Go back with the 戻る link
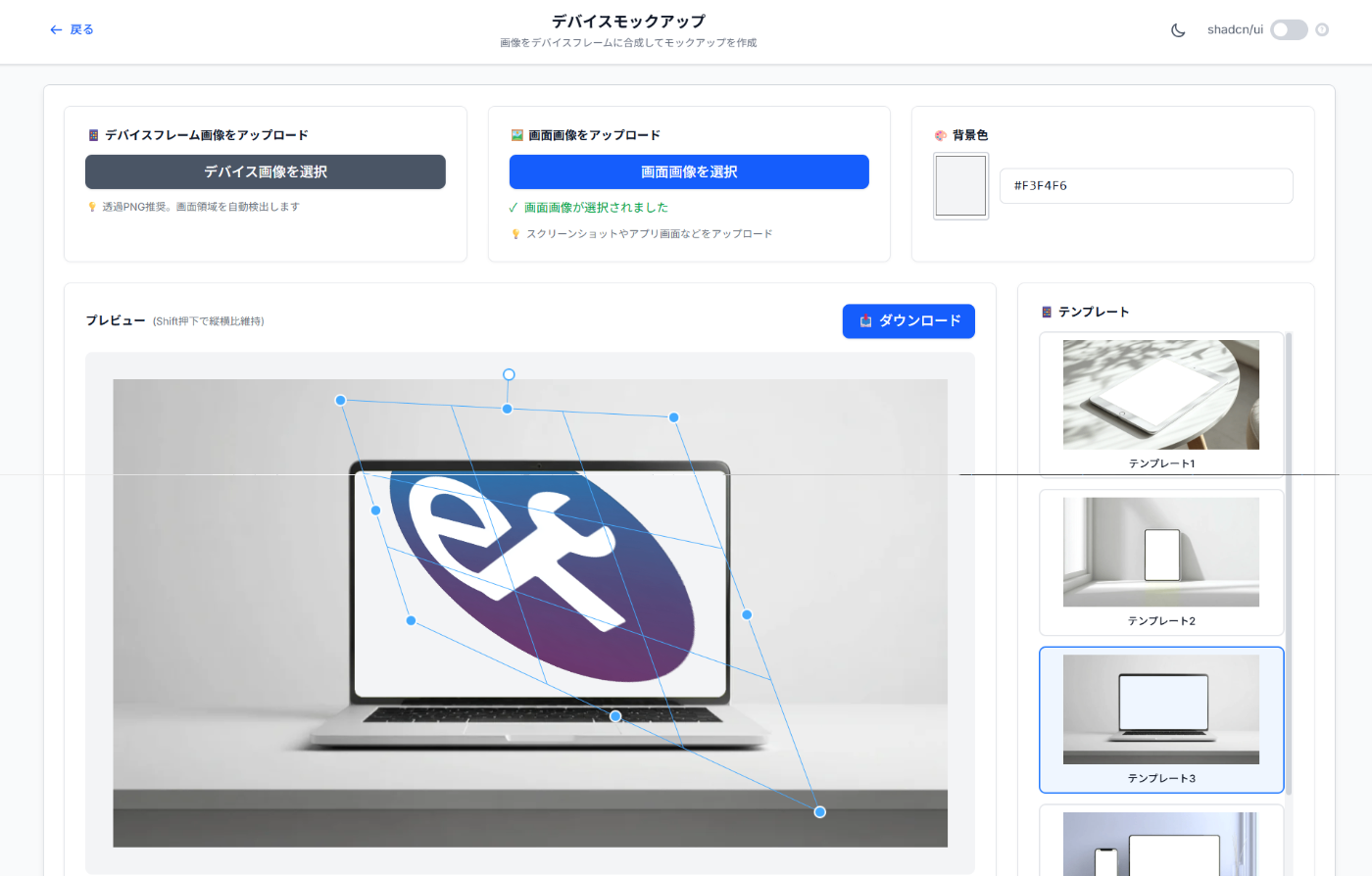 pyautogui.click(x=72, y=30)
